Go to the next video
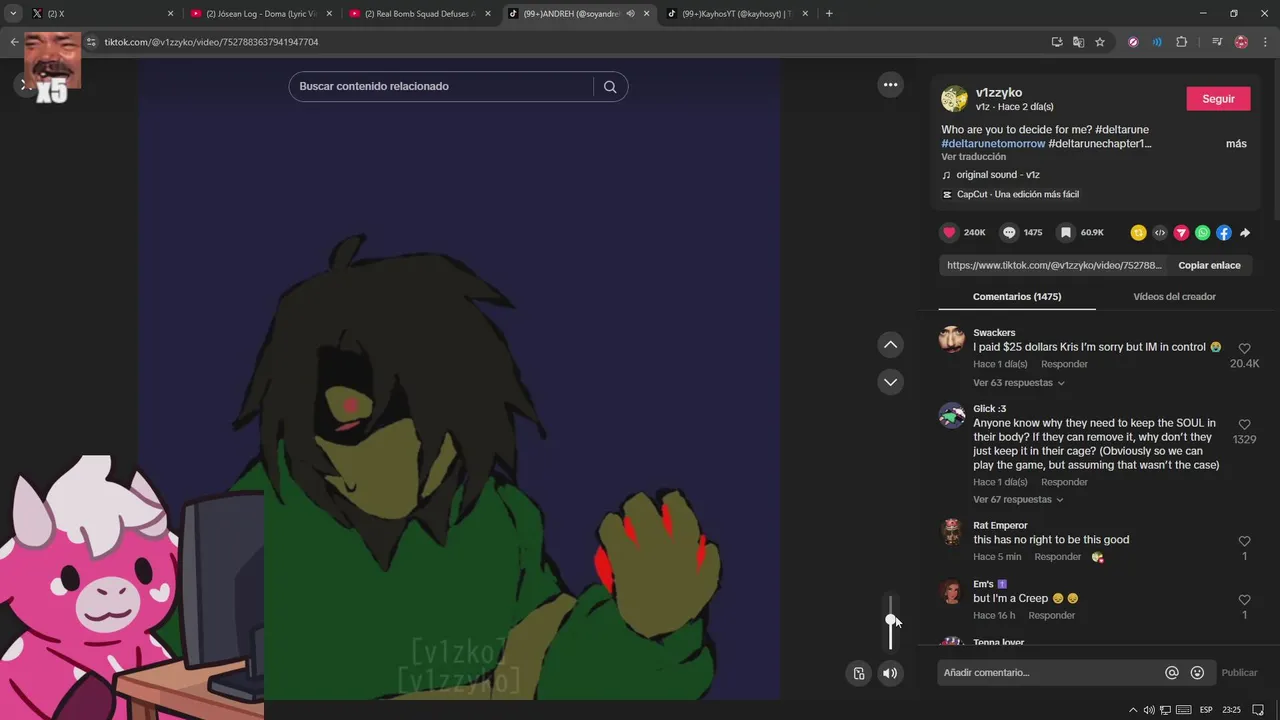Image resolution: width=1280 pixels, height=720 pixels. click(x=890, y=382)
